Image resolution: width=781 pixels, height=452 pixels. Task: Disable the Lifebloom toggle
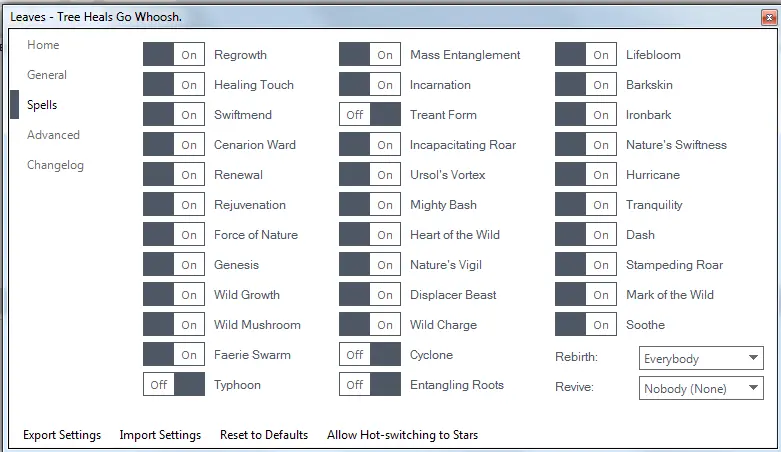(586, 54)
